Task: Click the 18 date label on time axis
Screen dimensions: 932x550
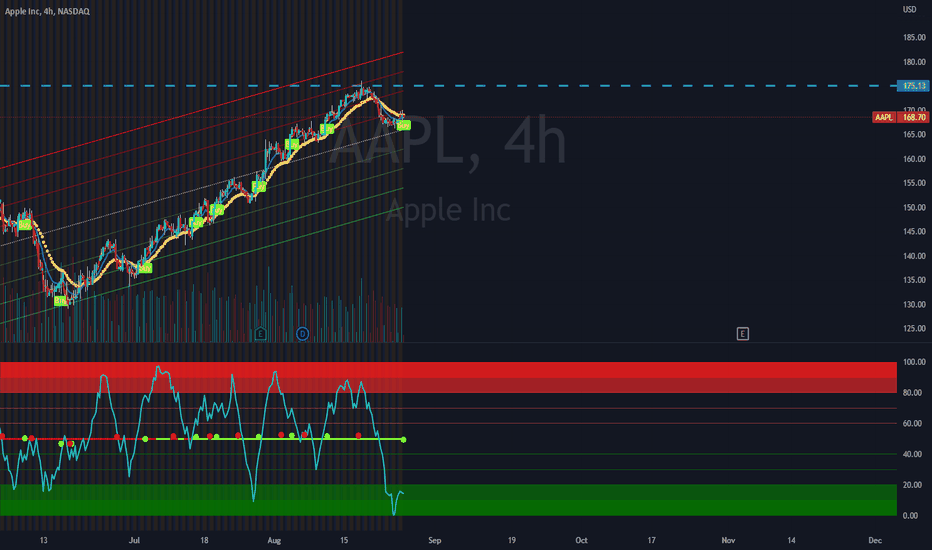Action: pyautogui.click(x=204, y=540)
